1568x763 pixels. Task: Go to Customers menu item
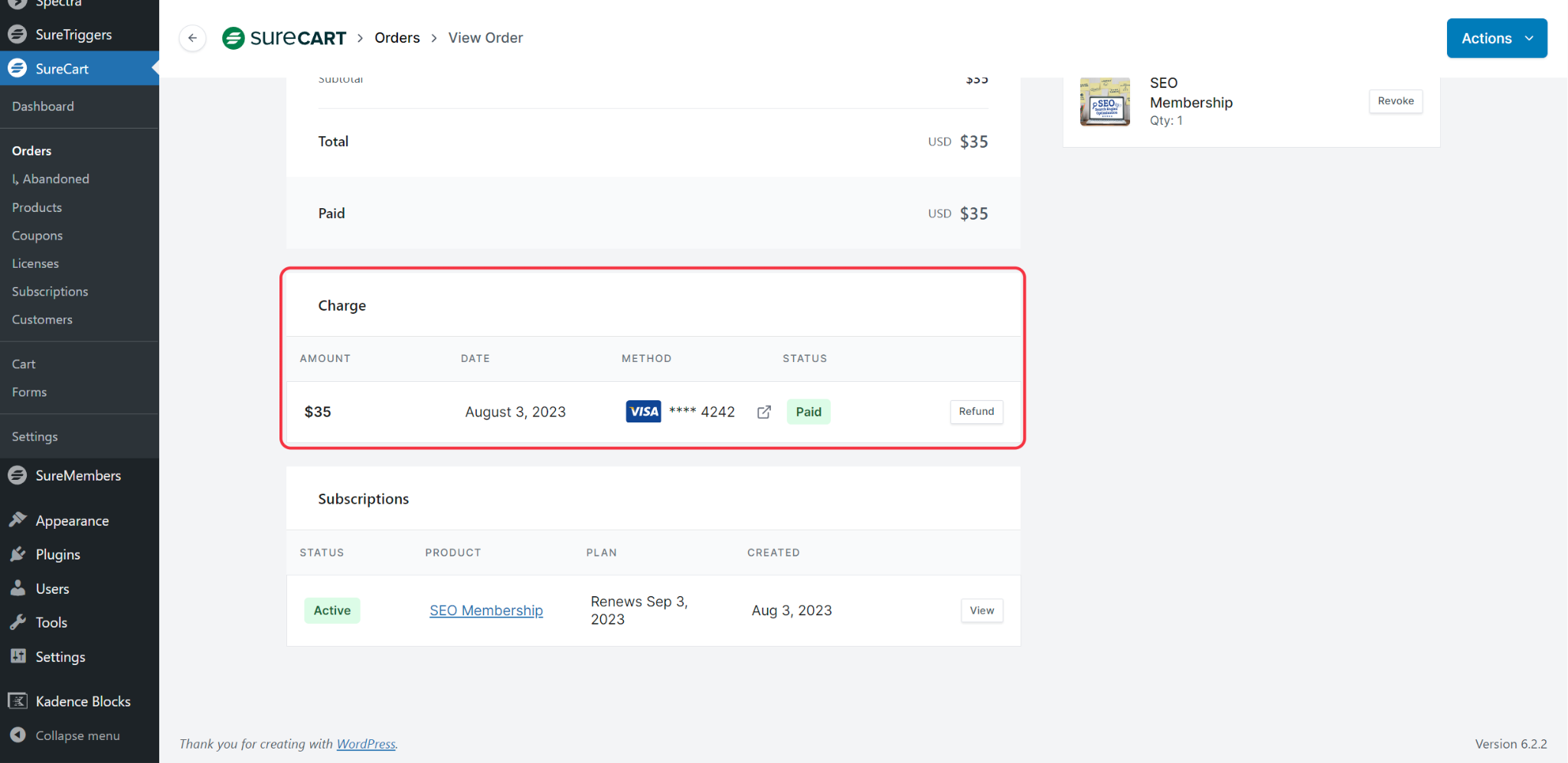[x=42, y=320]
